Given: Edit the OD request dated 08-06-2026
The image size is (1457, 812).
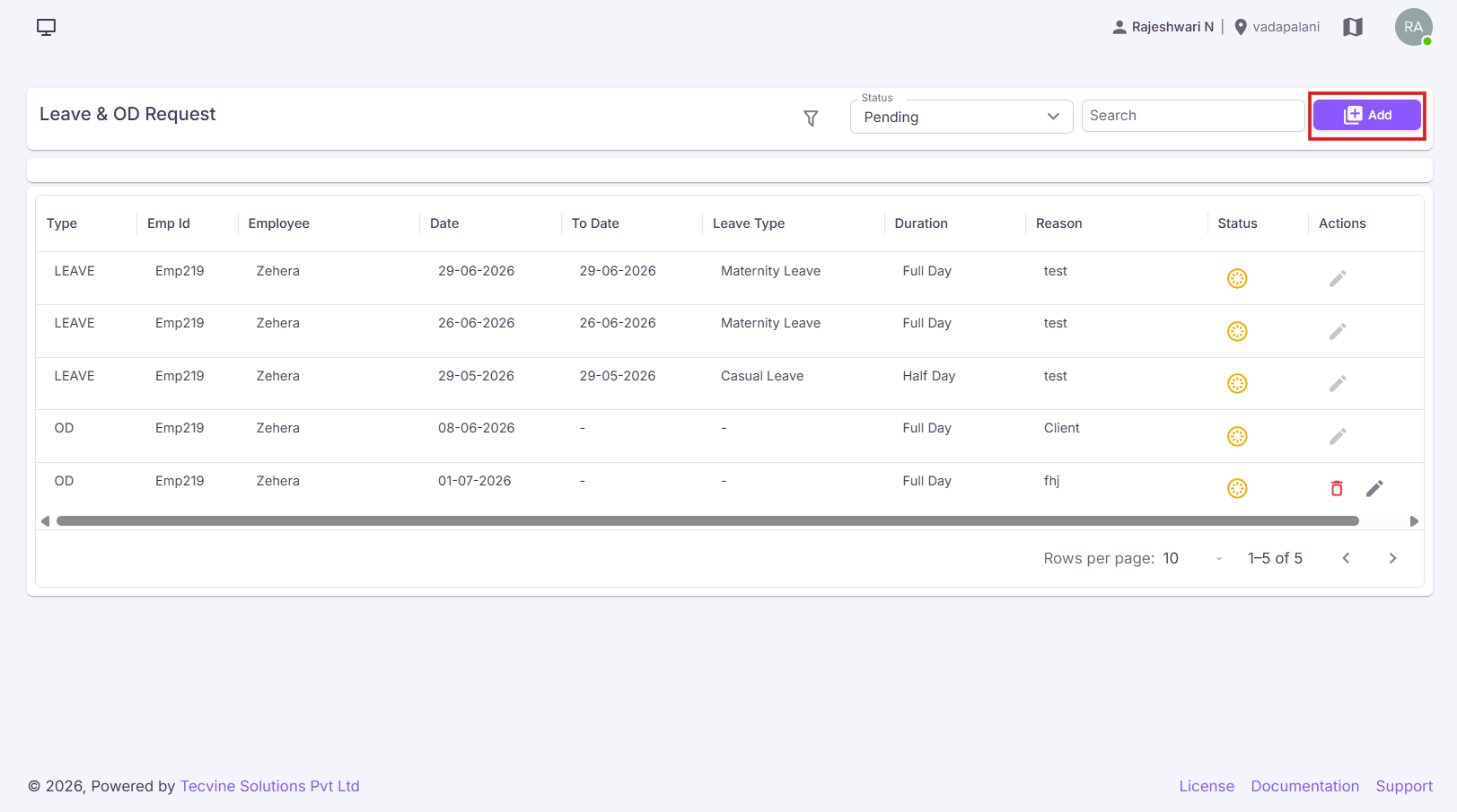Looking at the screenshot, I should pyautogui.click(x=1338, y=436).
